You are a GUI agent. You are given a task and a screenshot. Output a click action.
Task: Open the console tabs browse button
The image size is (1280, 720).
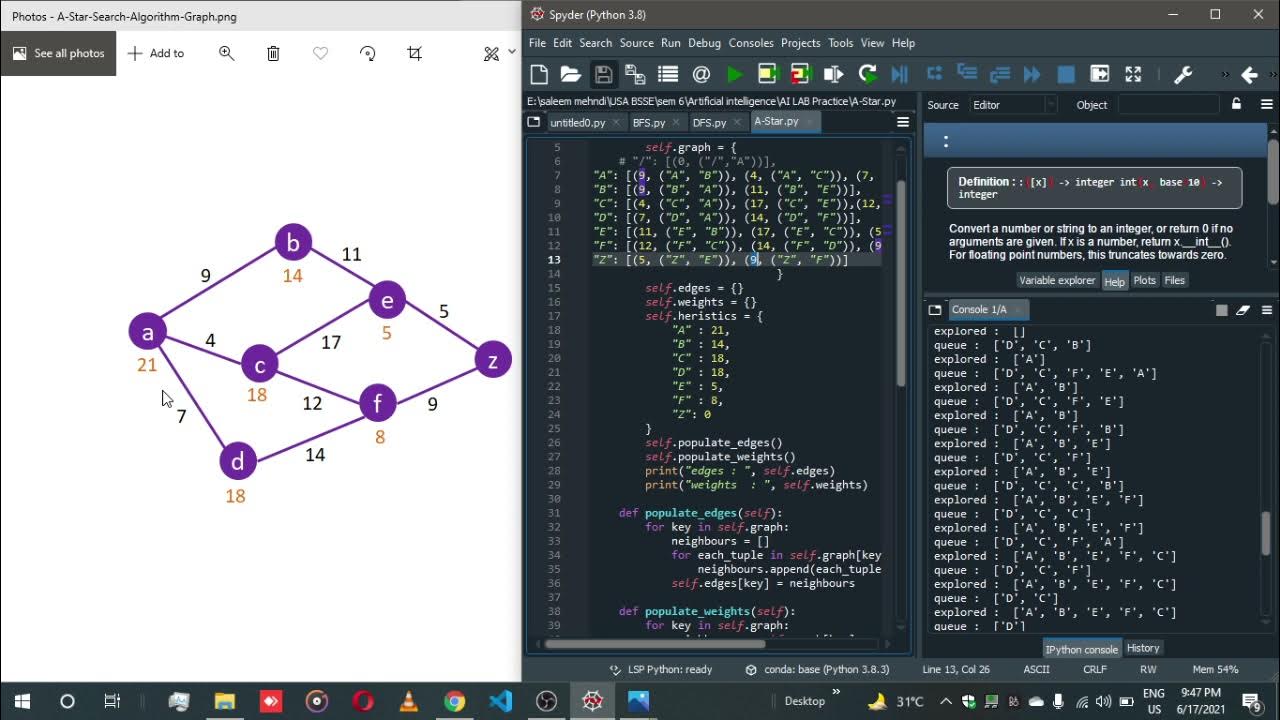pyautogui.click(x=935, y=310)
